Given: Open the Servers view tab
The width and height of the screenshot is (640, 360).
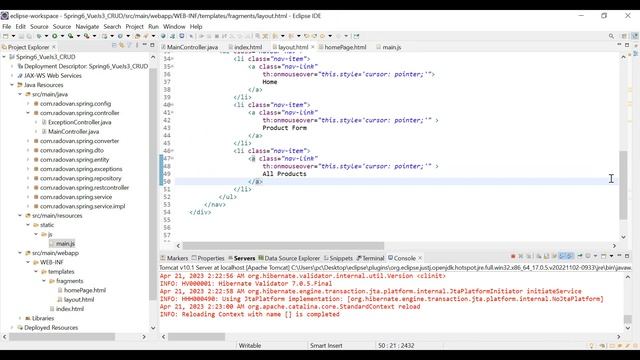Looking at the screenshot, I should point(241,258).
